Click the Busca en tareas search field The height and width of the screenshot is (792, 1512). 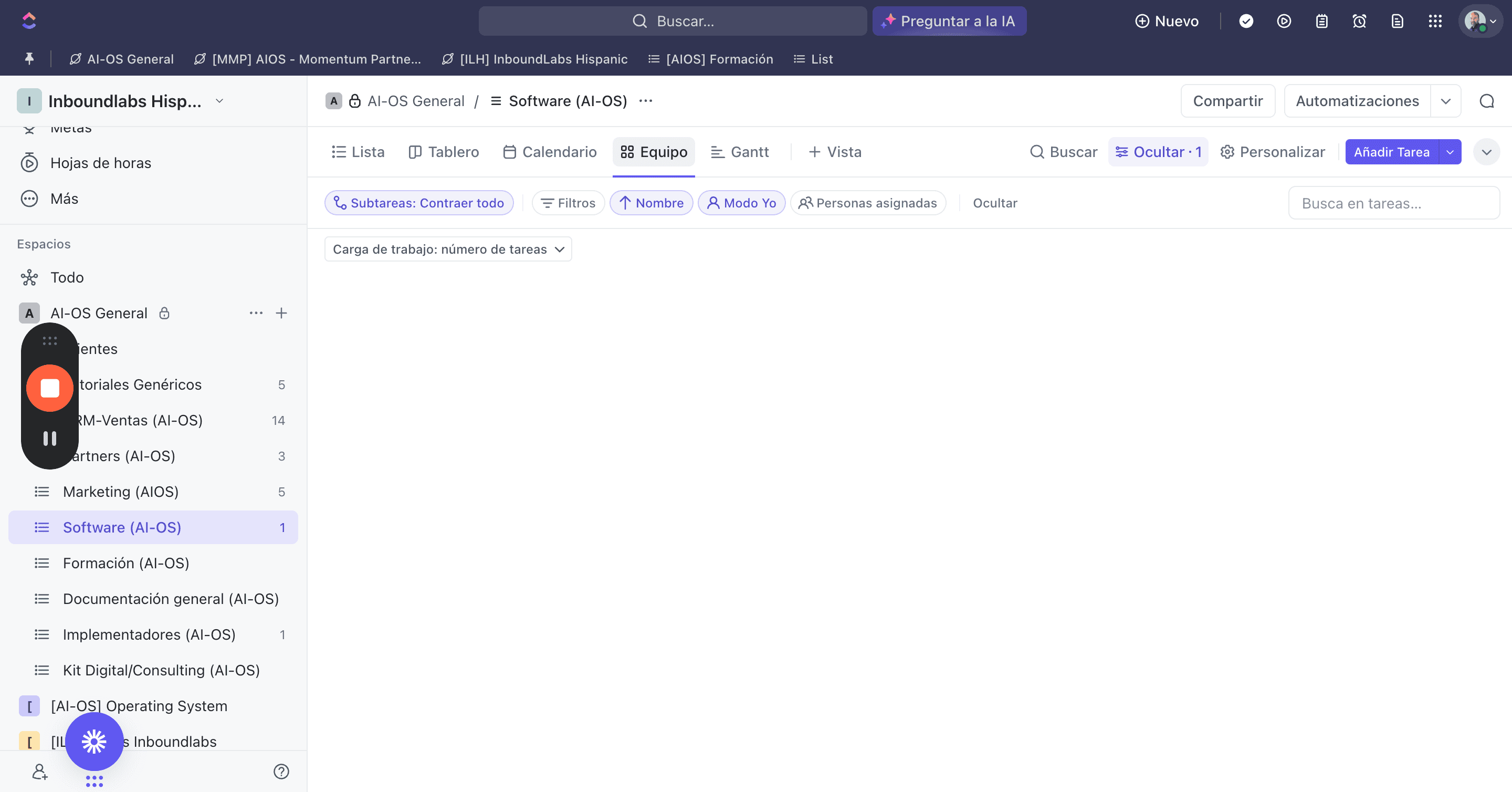pyautogui.click(x=1394, y=203)
